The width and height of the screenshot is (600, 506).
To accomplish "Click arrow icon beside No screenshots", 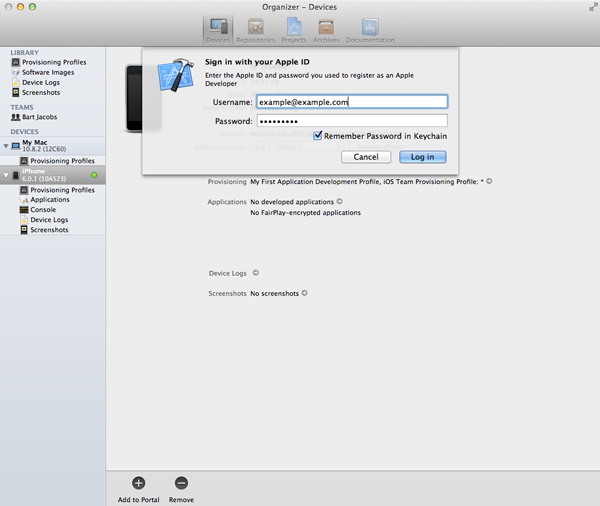I will point(304,293).
